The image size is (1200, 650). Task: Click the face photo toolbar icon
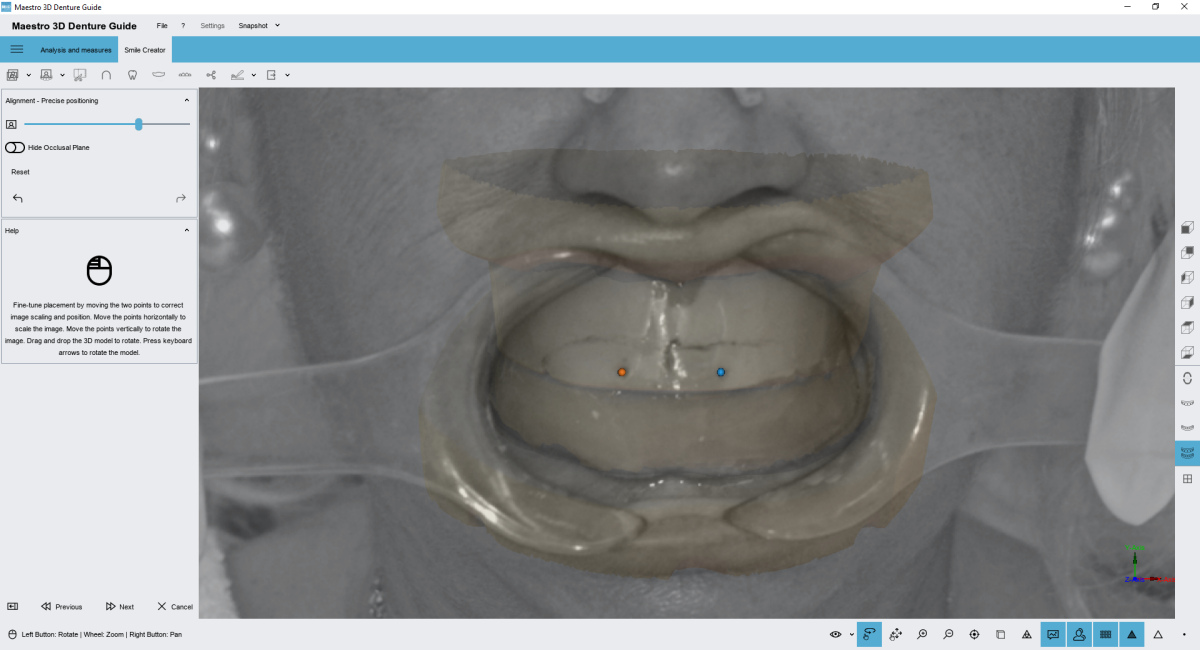point(46,75)
